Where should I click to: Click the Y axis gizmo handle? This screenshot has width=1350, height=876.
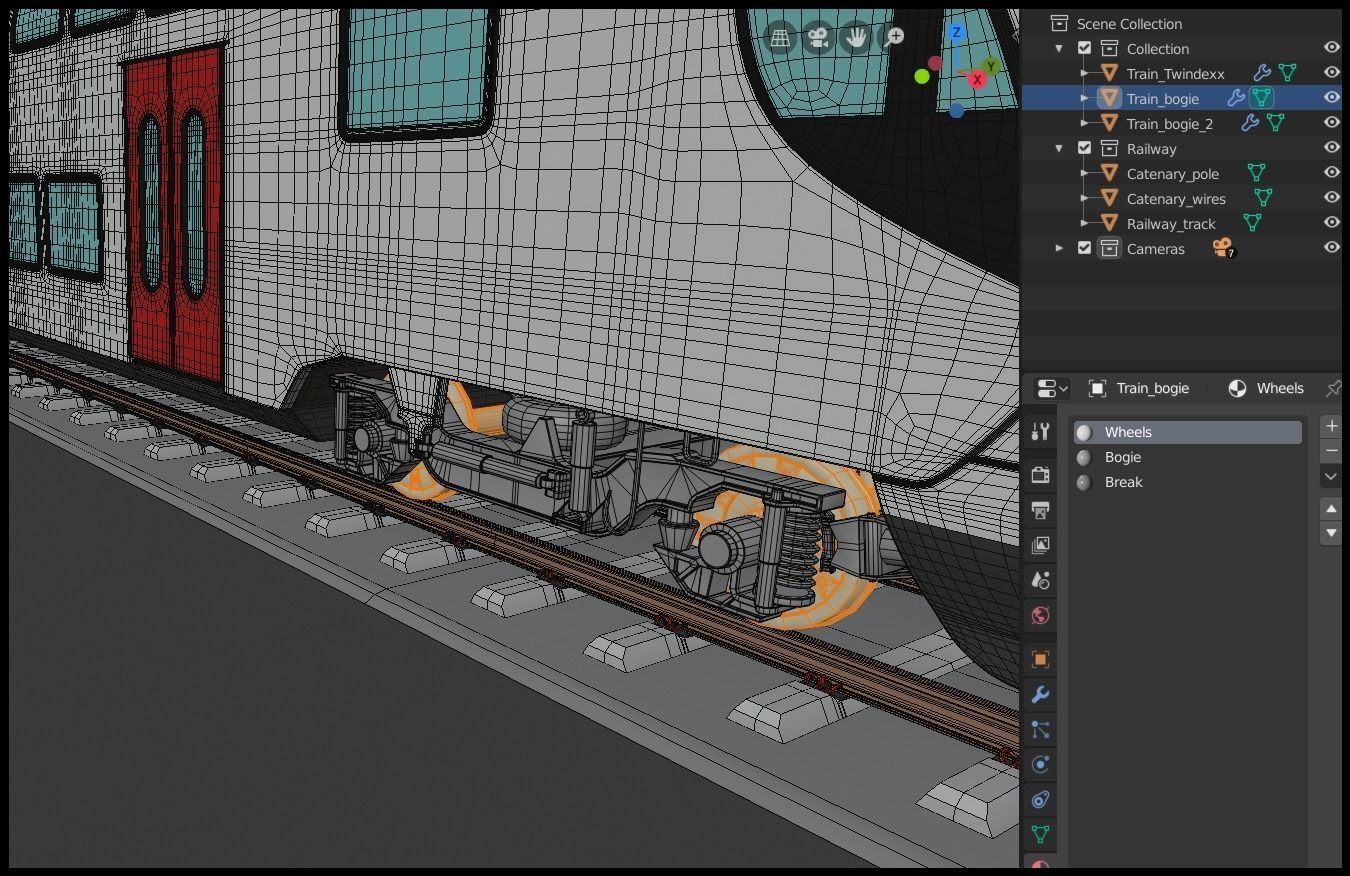pyautogui.click(x=990, y=66)
